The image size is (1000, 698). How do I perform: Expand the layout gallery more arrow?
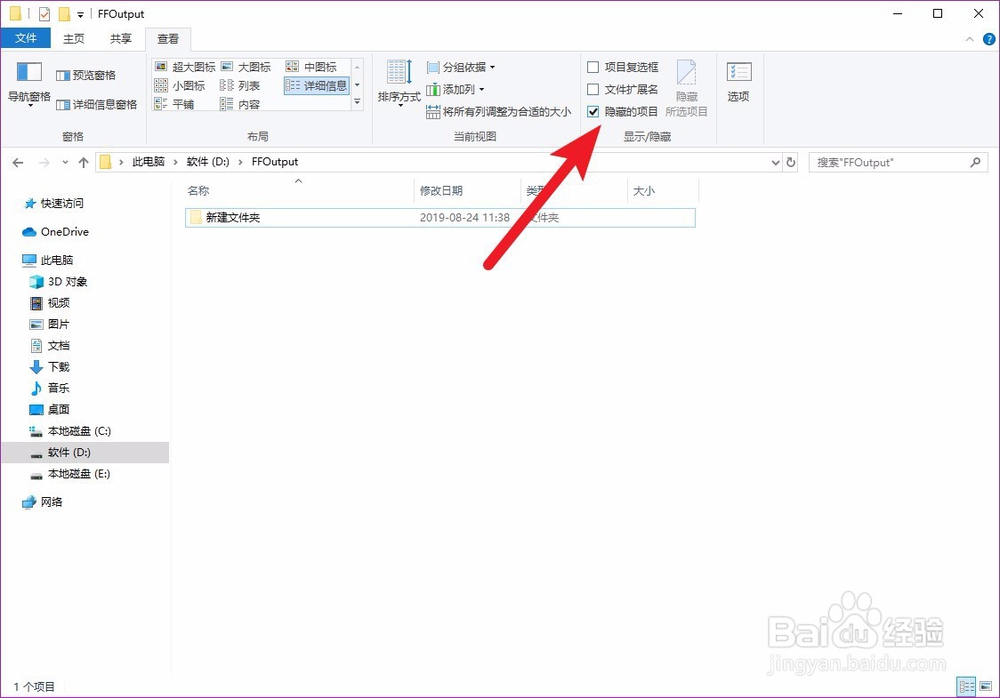pos(357,102)
